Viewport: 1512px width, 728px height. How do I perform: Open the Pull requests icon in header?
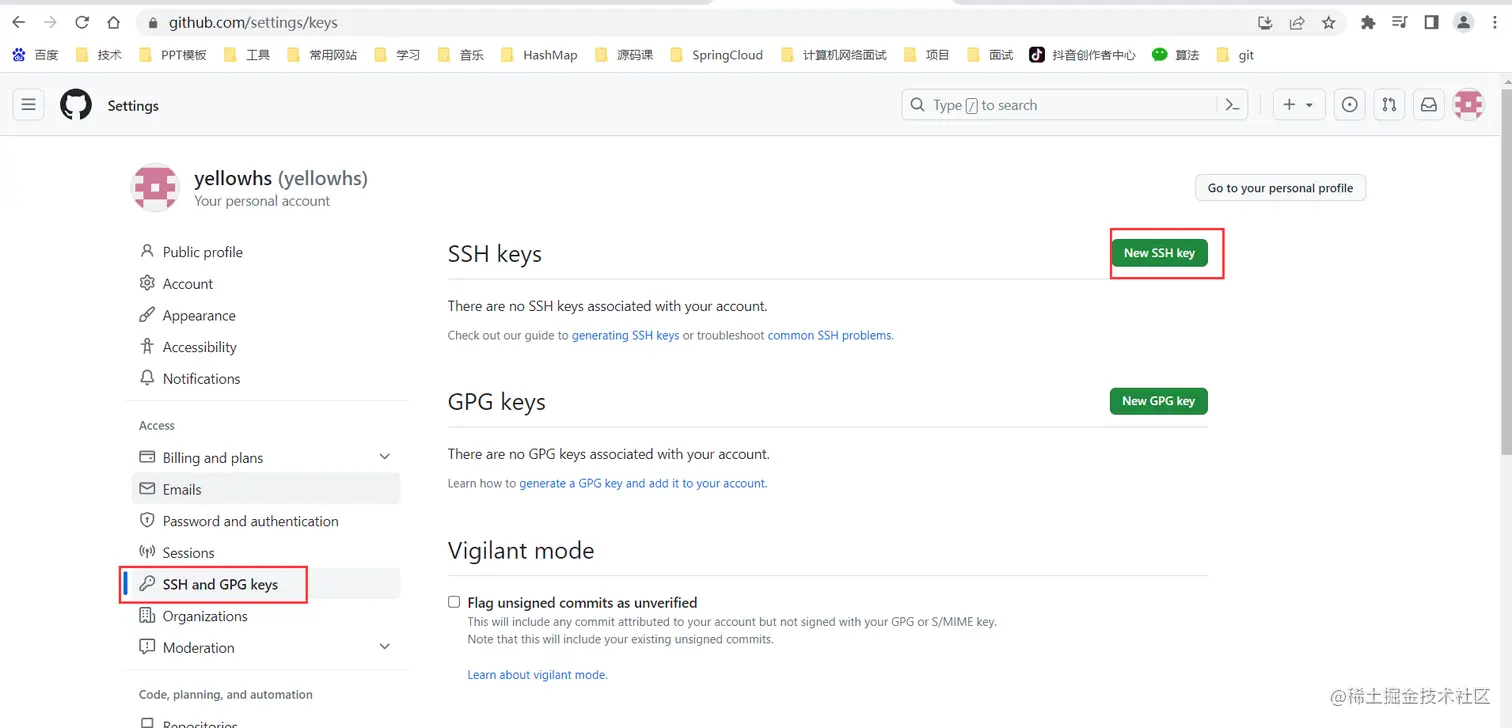click(1389, 105)
